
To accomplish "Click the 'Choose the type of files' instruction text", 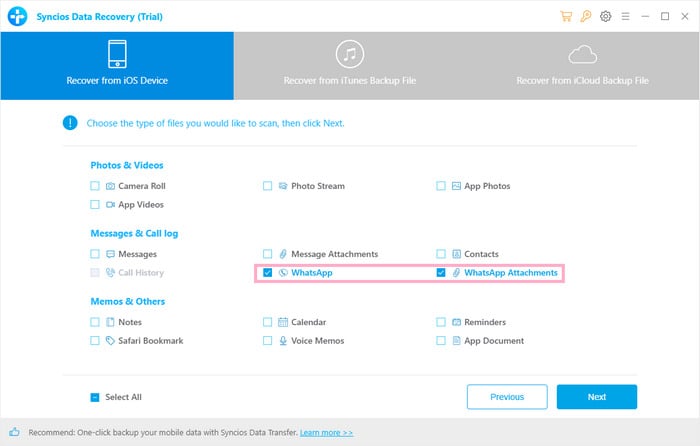I will coord(215,123).
